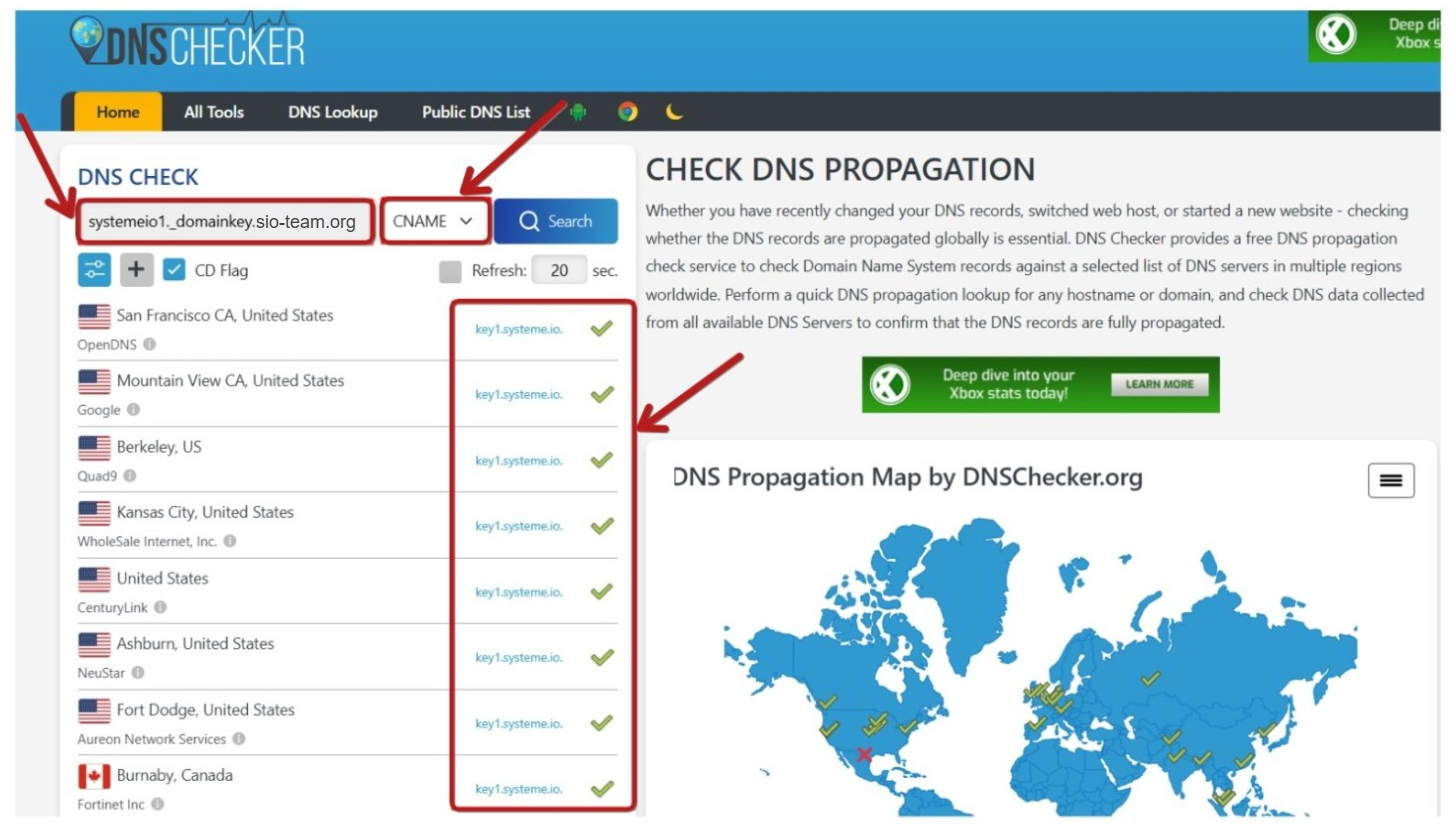Open the DNS settings sliders icon

tap(95, 270)
